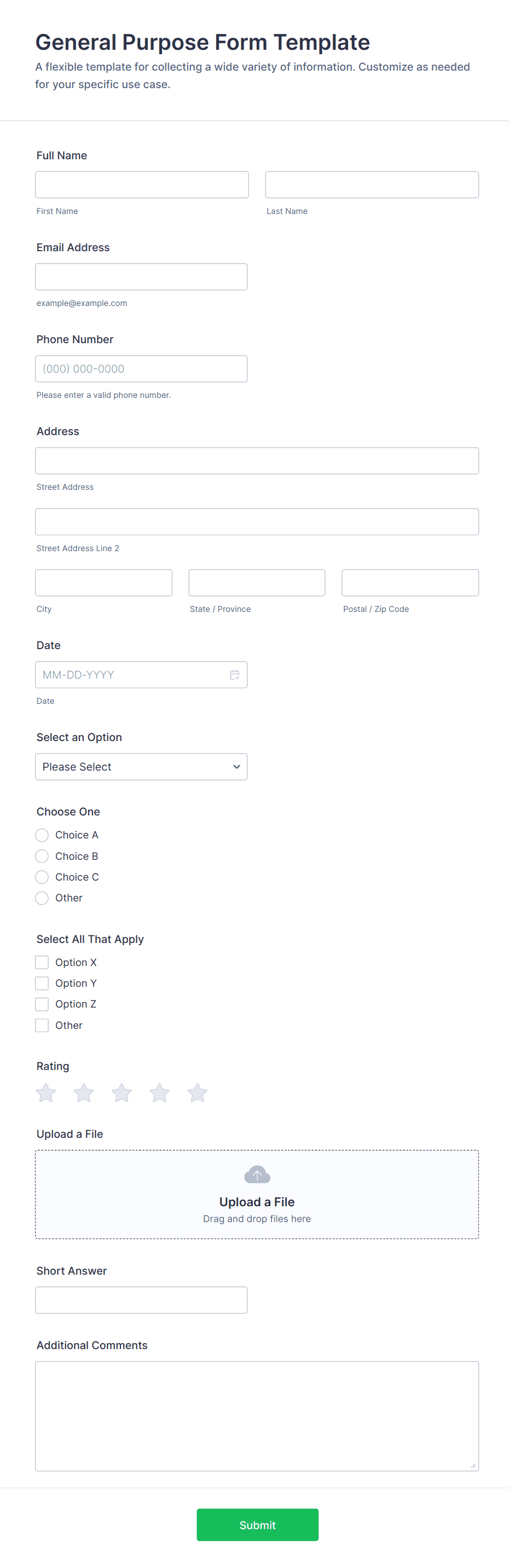
Task: Click the cloud upload icon
Action: (257, 1174)
